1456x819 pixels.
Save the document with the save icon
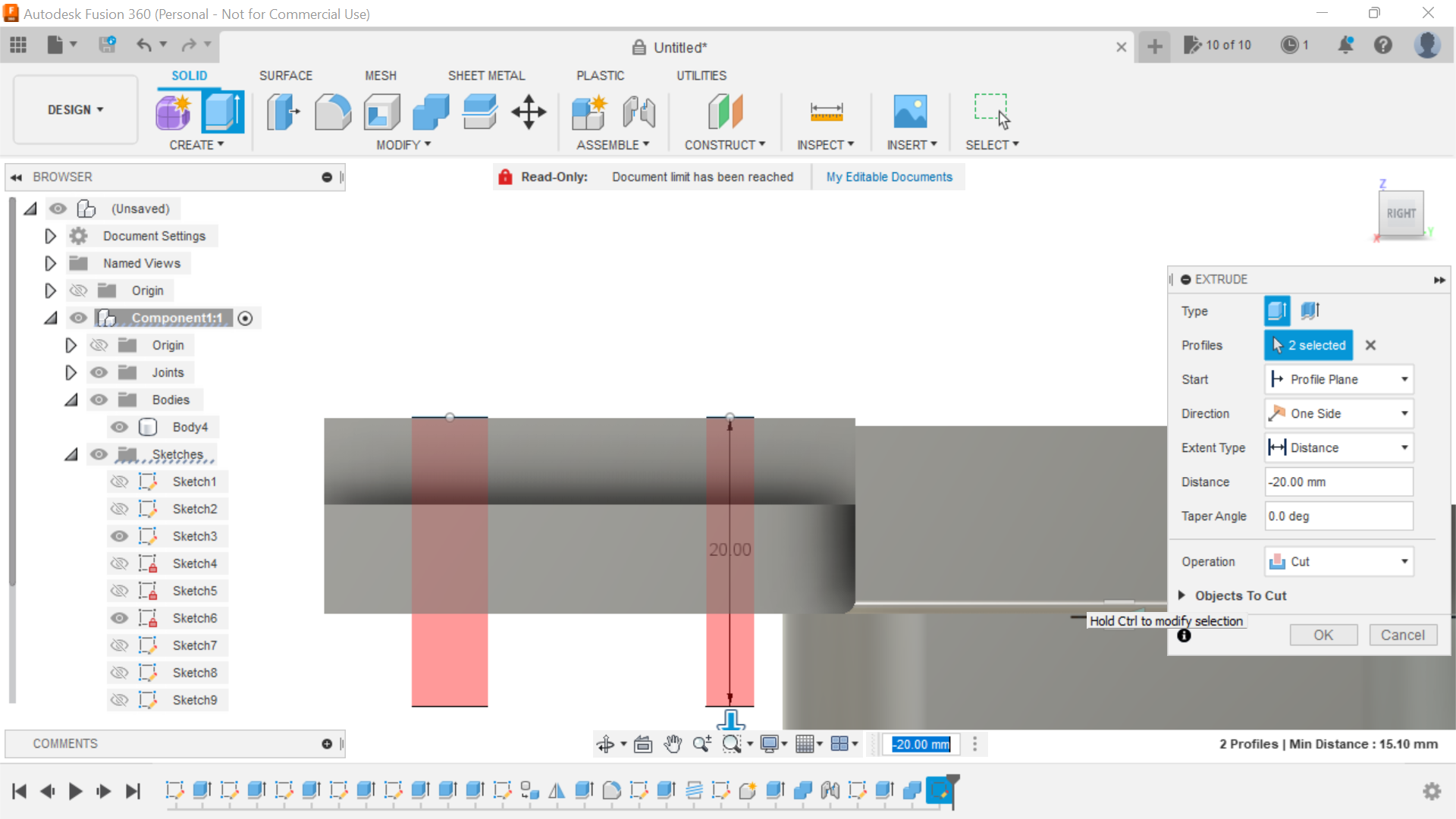tap(107, 45)
